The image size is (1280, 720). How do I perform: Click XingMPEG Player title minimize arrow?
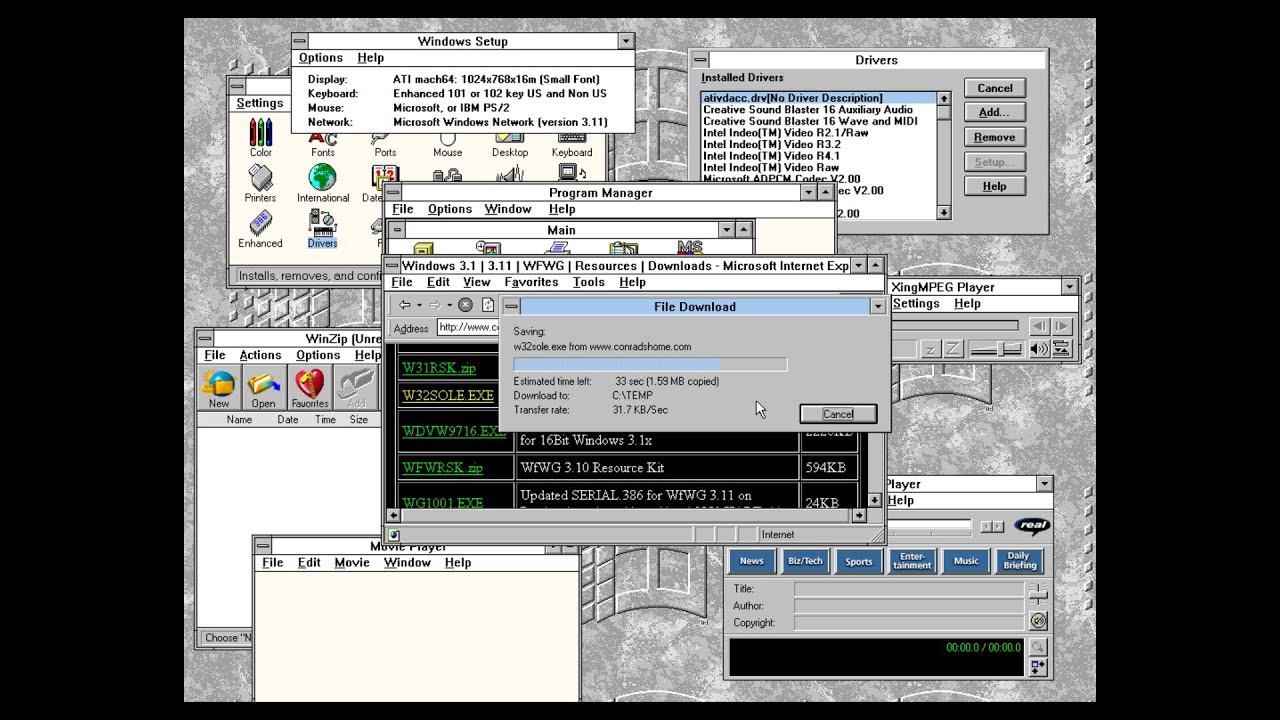click(x=1069, y=287)
